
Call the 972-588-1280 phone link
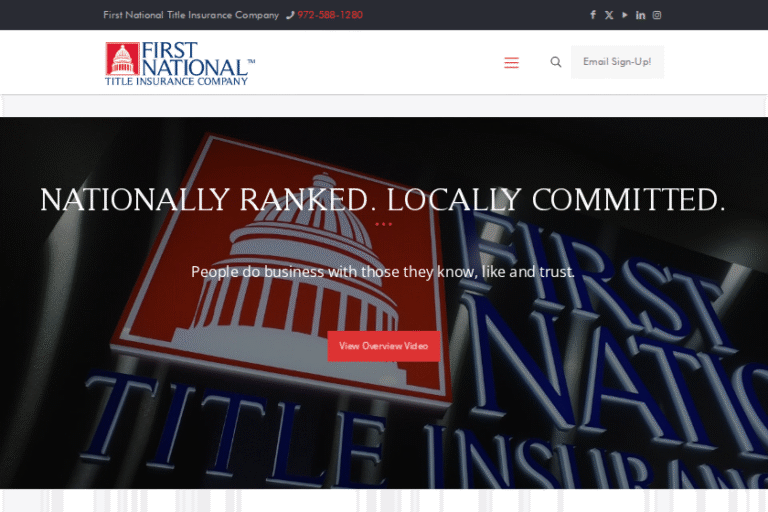pyautogui.click(x=330, y=15)
